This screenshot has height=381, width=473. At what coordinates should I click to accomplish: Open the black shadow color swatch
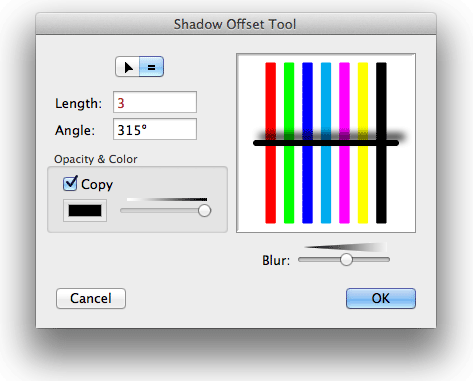coord(85,211)
